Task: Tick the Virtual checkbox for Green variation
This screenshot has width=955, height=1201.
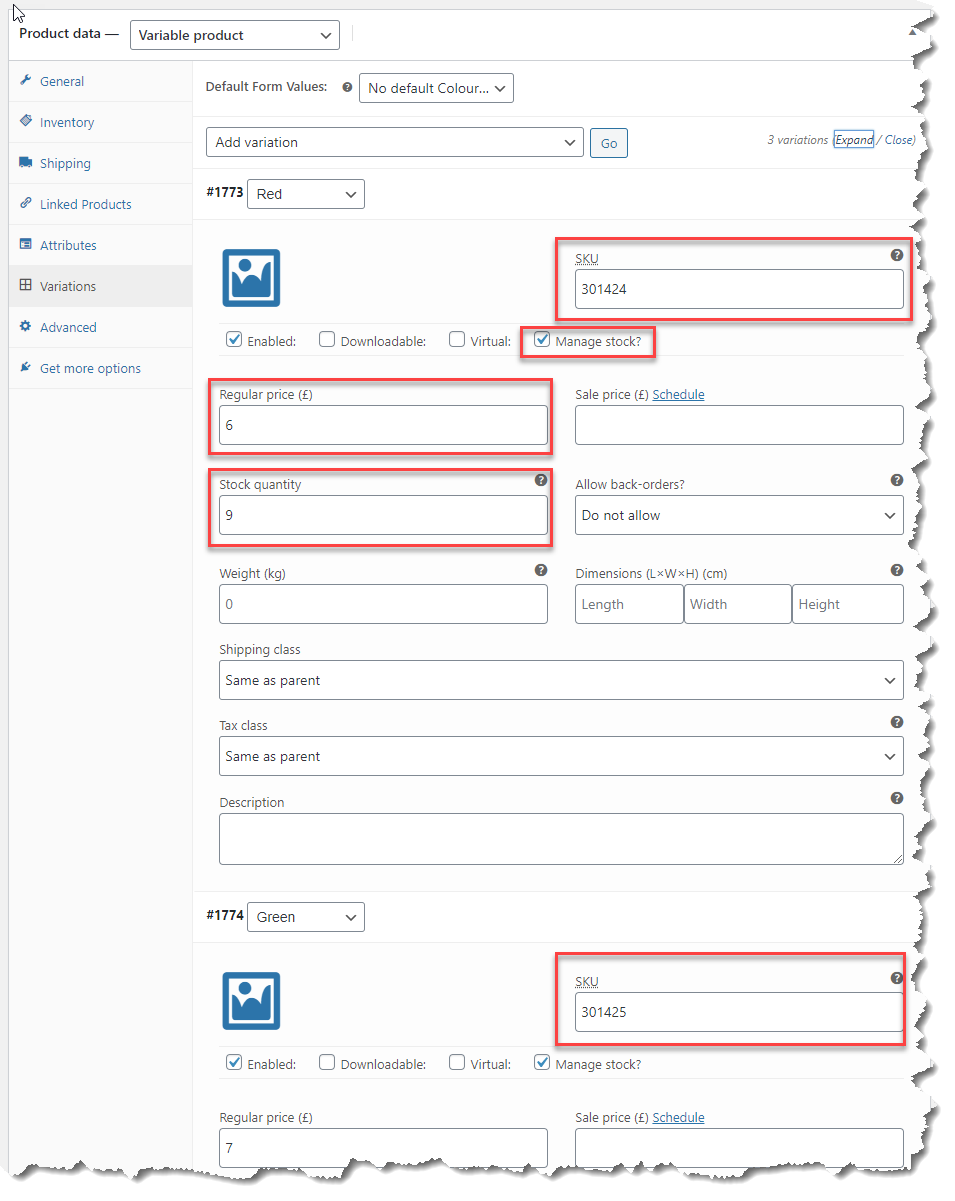Action: (457, 1063)
